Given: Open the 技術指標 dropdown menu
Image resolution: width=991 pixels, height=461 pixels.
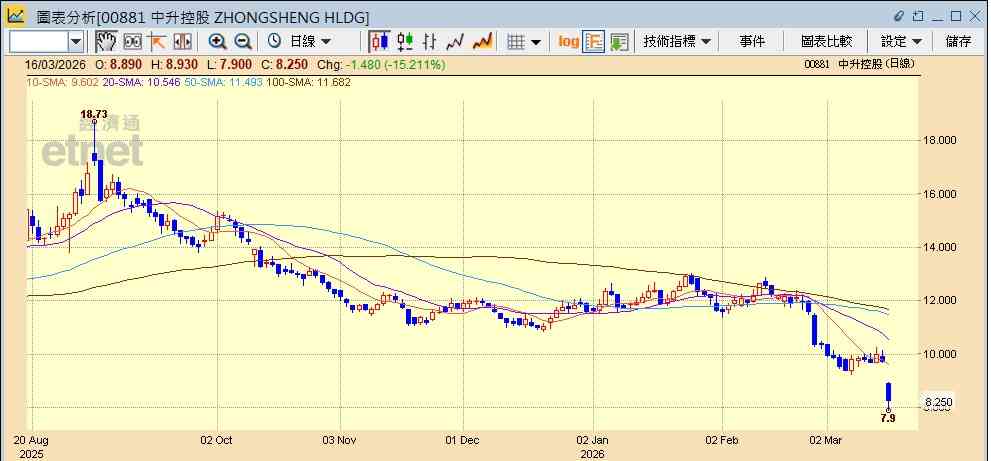Looking at the screenshot, I should click(x=677, y=42).
